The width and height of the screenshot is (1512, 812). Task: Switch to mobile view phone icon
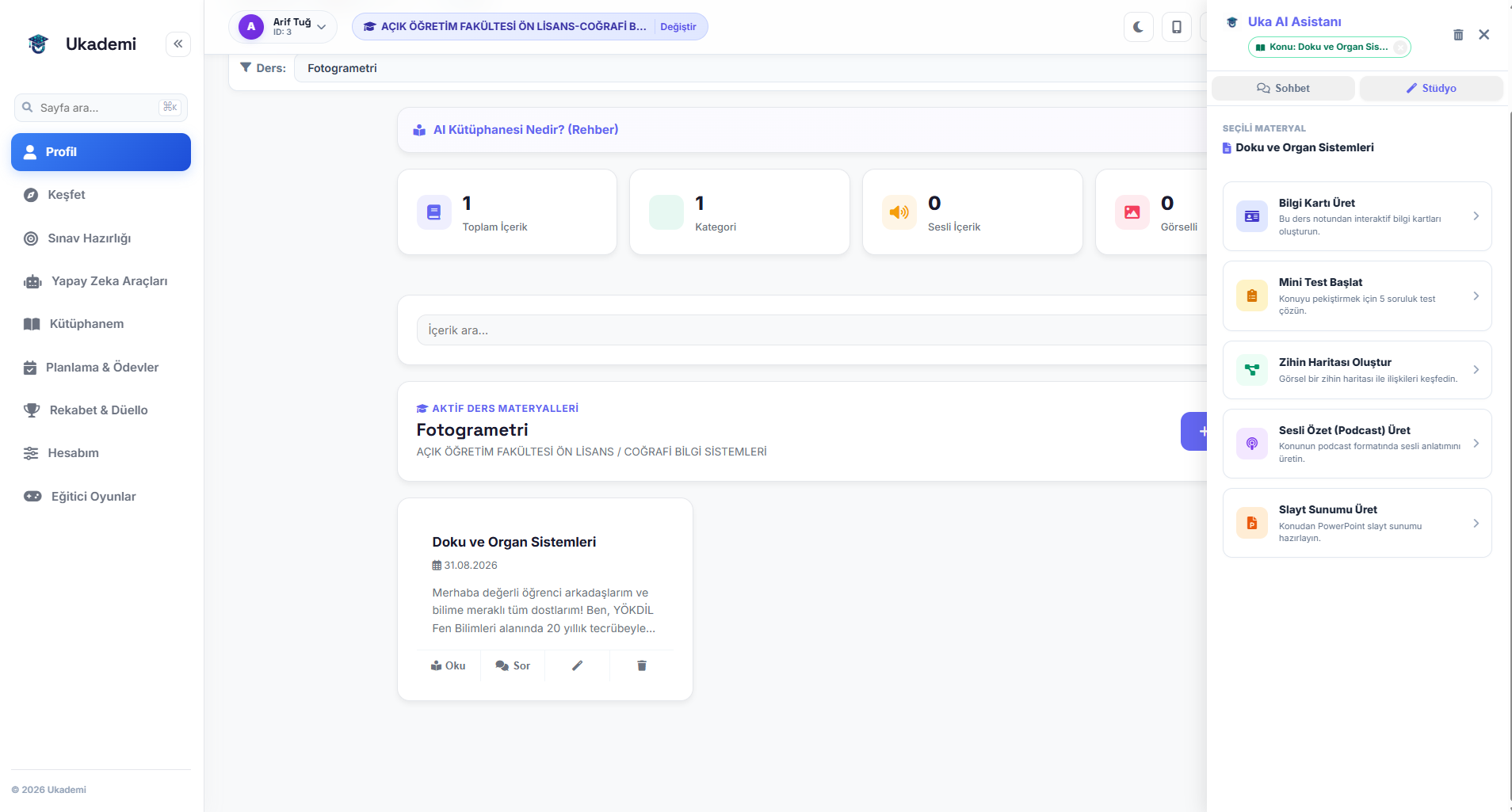point(1177,27)
